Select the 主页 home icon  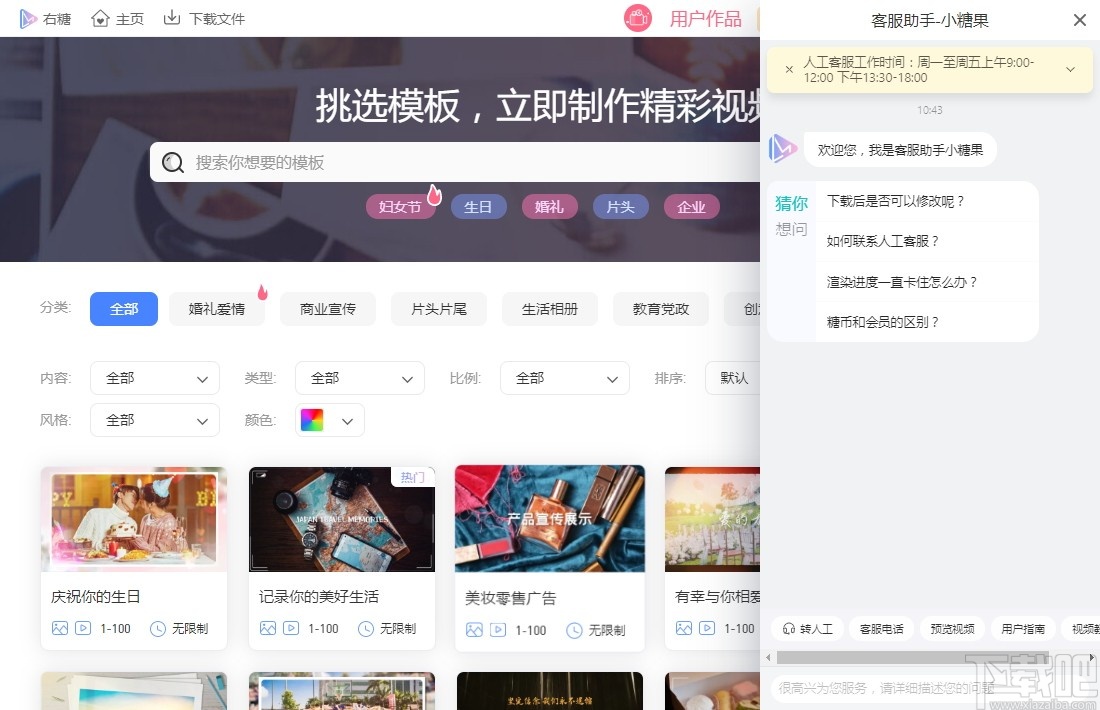pyautogui.click(x=96, y=17)
